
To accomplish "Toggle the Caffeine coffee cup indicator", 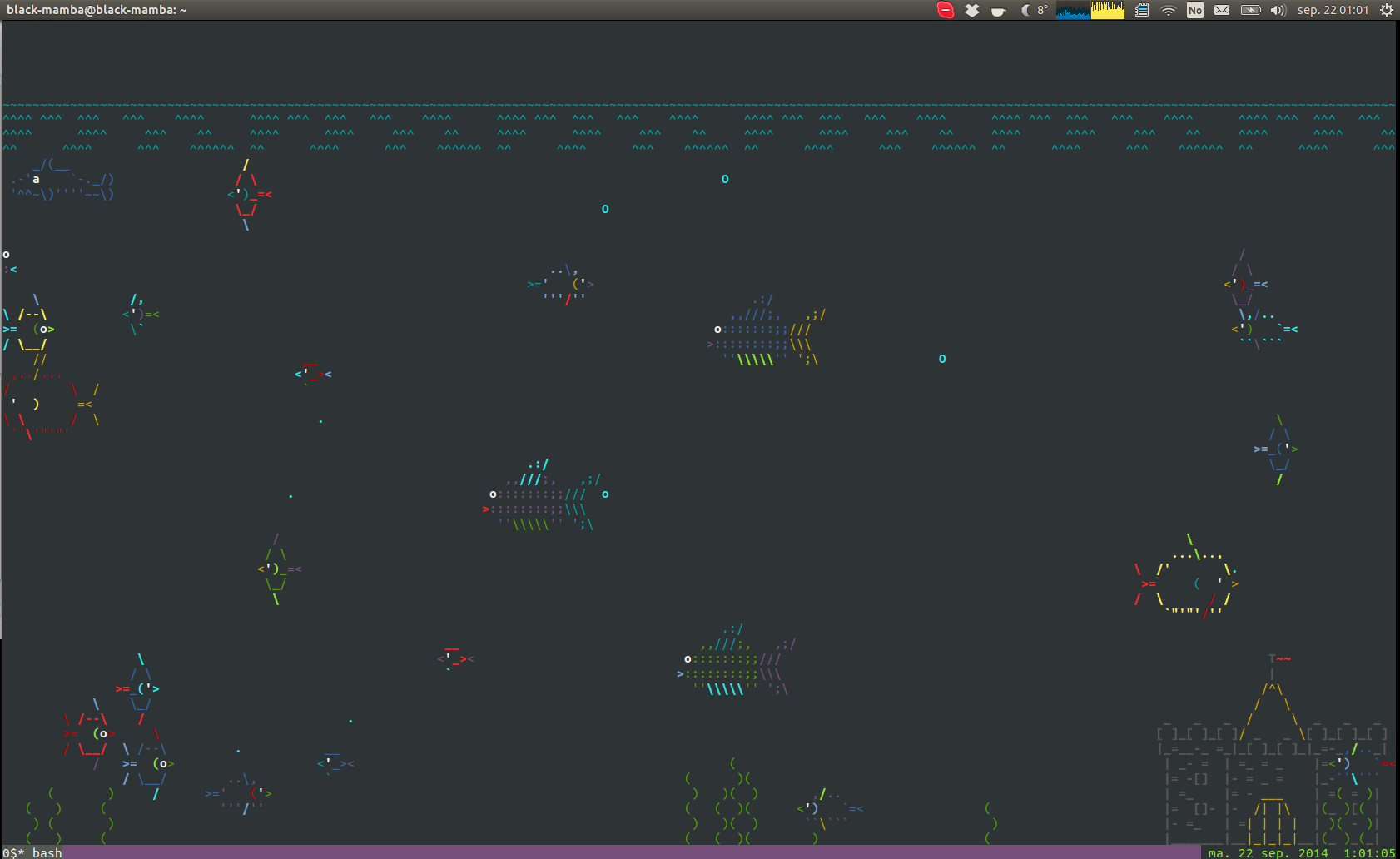I will 998,10.
